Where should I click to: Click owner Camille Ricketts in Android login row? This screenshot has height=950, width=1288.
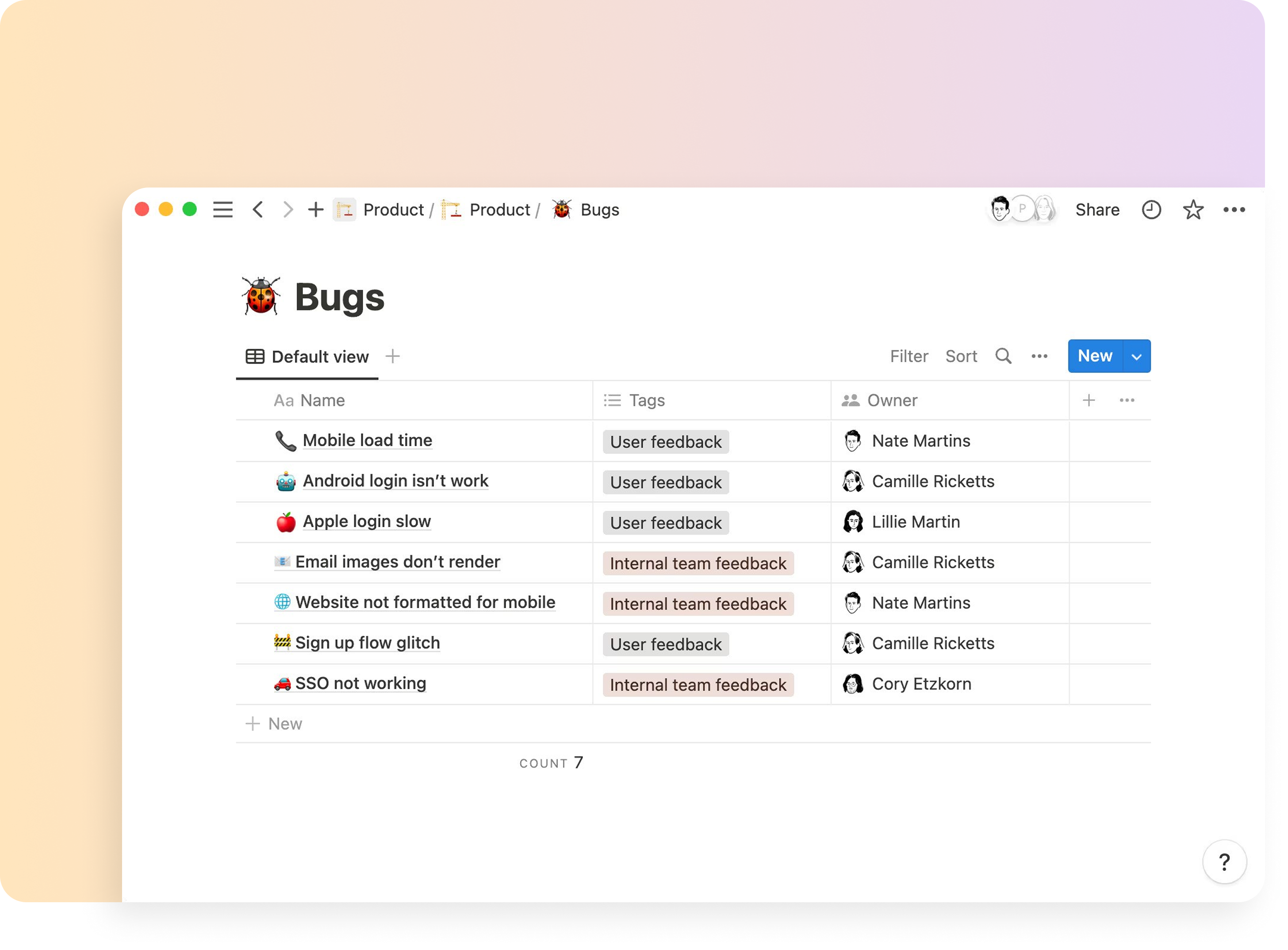[x=919, y=481]
